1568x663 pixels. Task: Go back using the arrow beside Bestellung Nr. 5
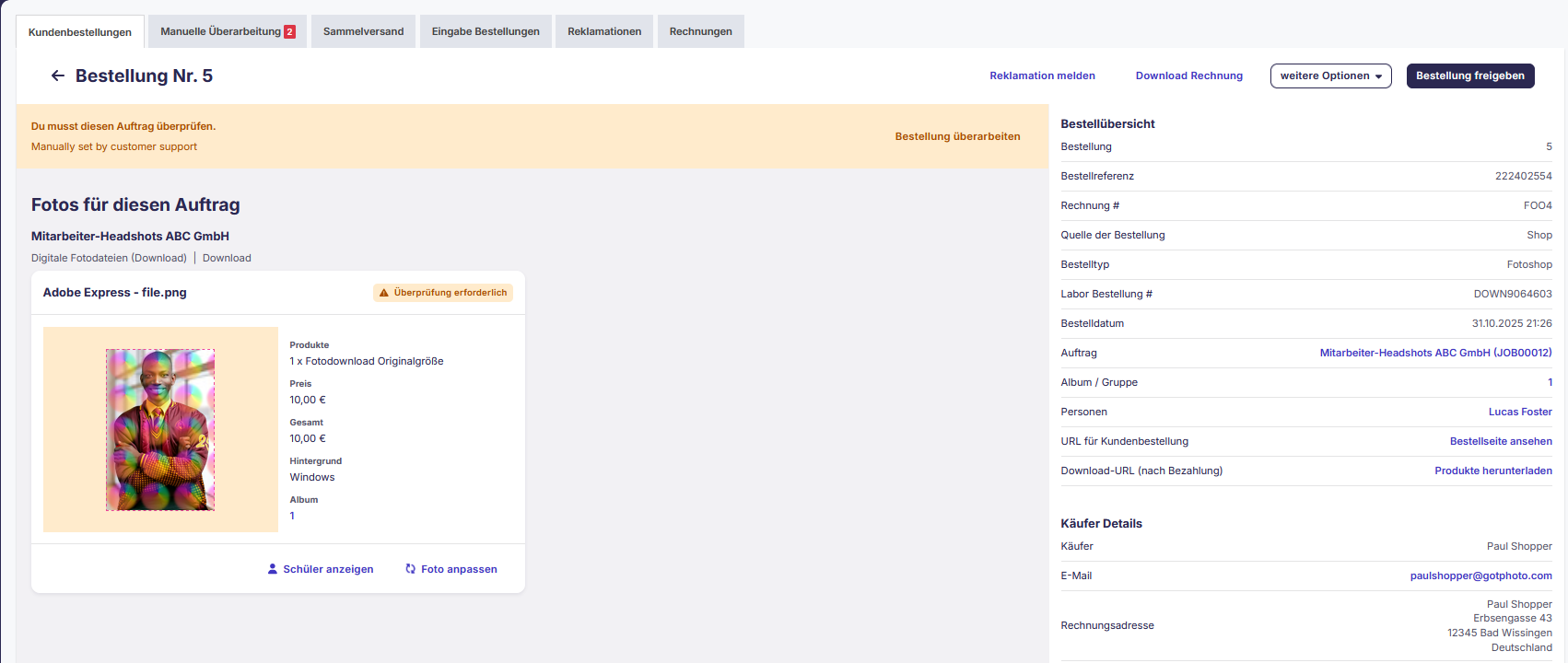click(58, 76)
